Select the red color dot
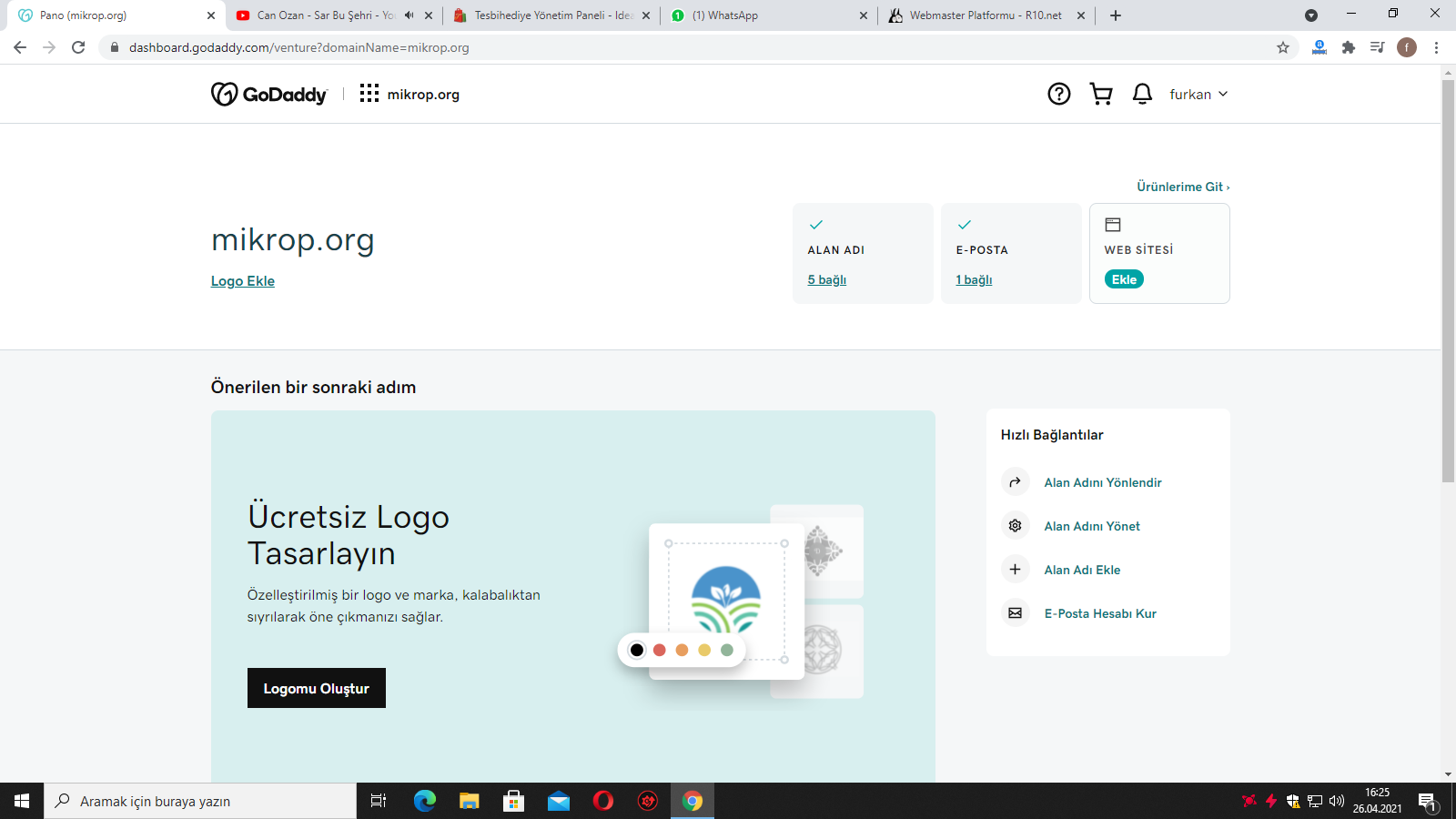Viewport: 1456px width, 819px height. pyautogui.click(x=660, y=650)
